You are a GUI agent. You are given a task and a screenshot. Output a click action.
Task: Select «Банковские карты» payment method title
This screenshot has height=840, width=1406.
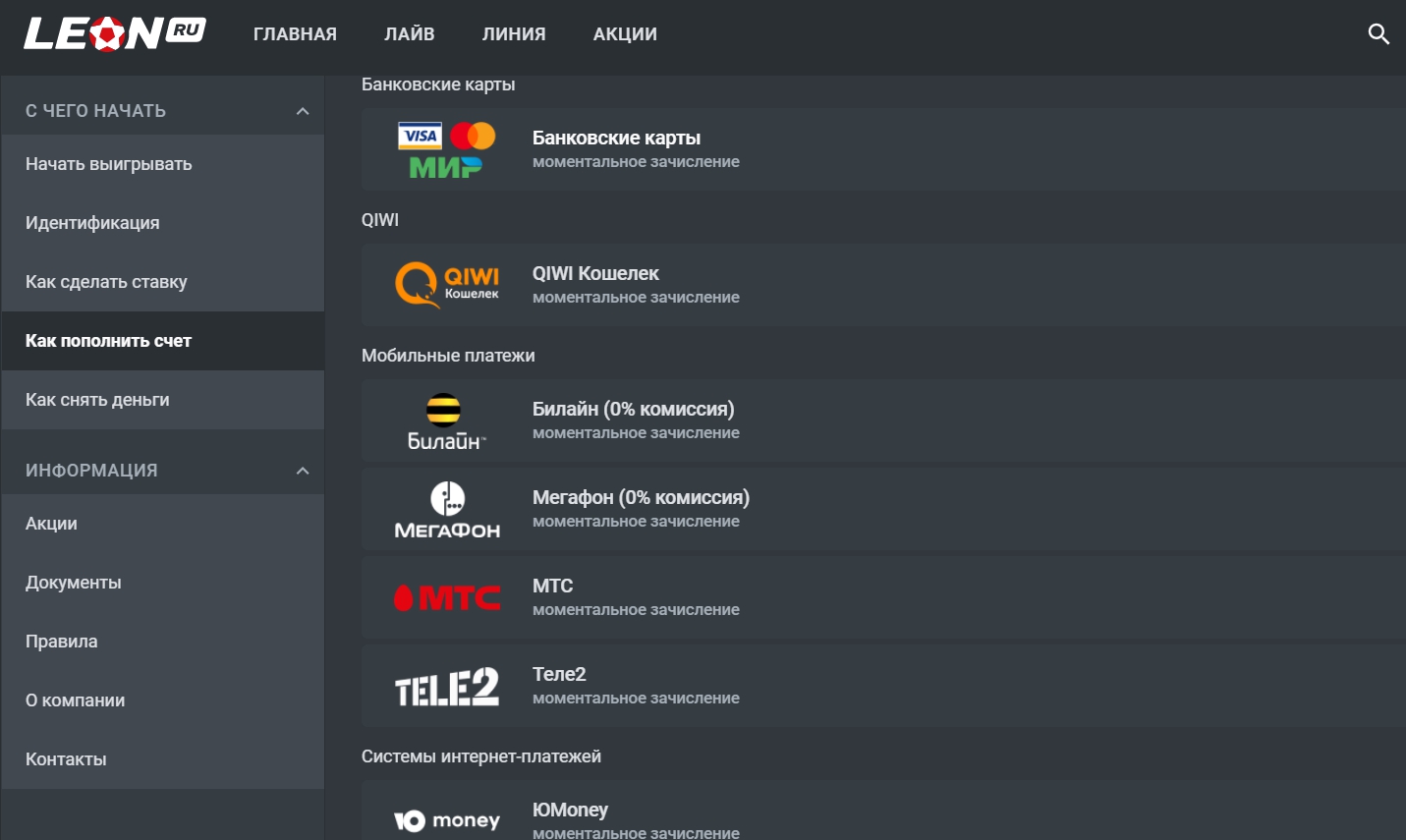616,139
